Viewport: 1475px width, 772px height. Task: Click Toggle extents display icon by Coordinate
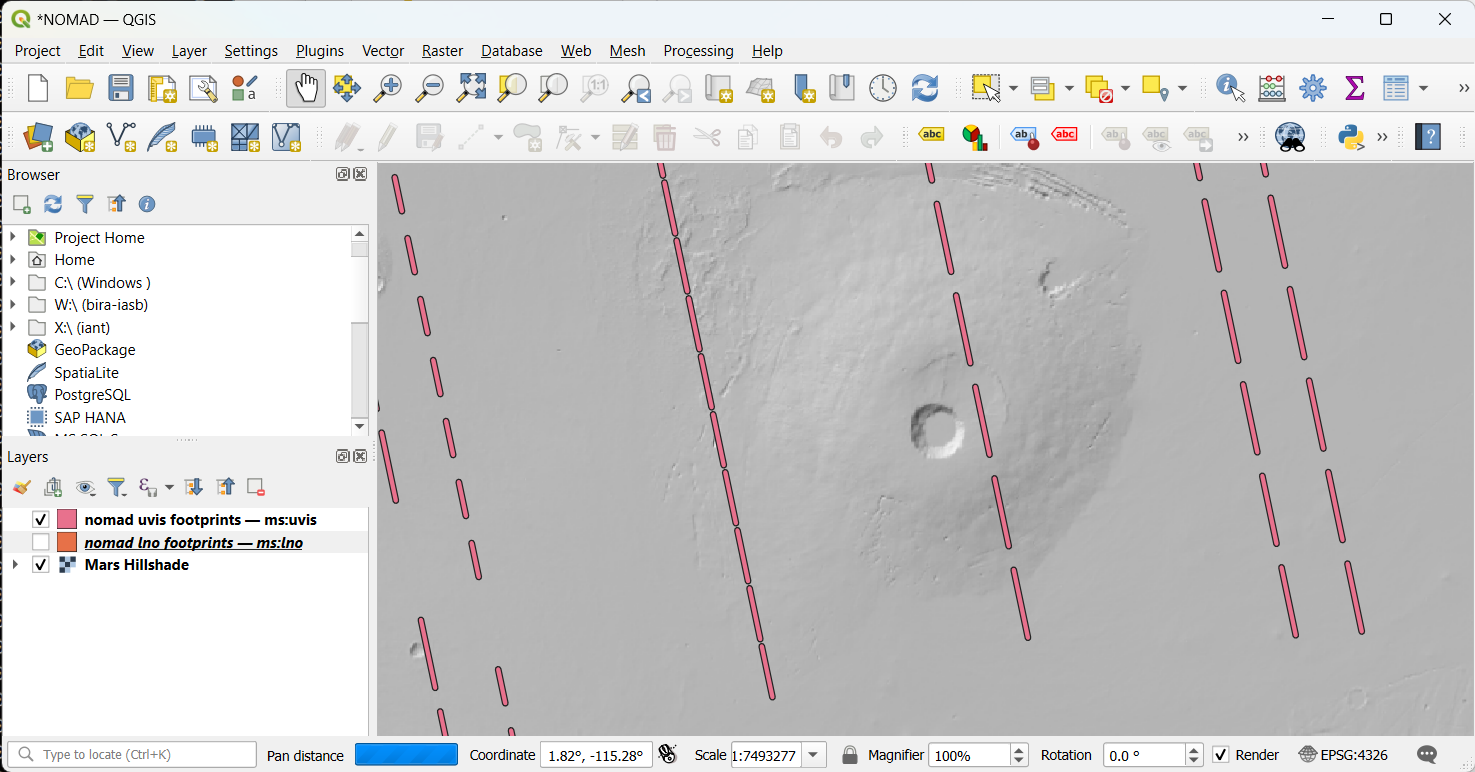(x=668, y=754)
